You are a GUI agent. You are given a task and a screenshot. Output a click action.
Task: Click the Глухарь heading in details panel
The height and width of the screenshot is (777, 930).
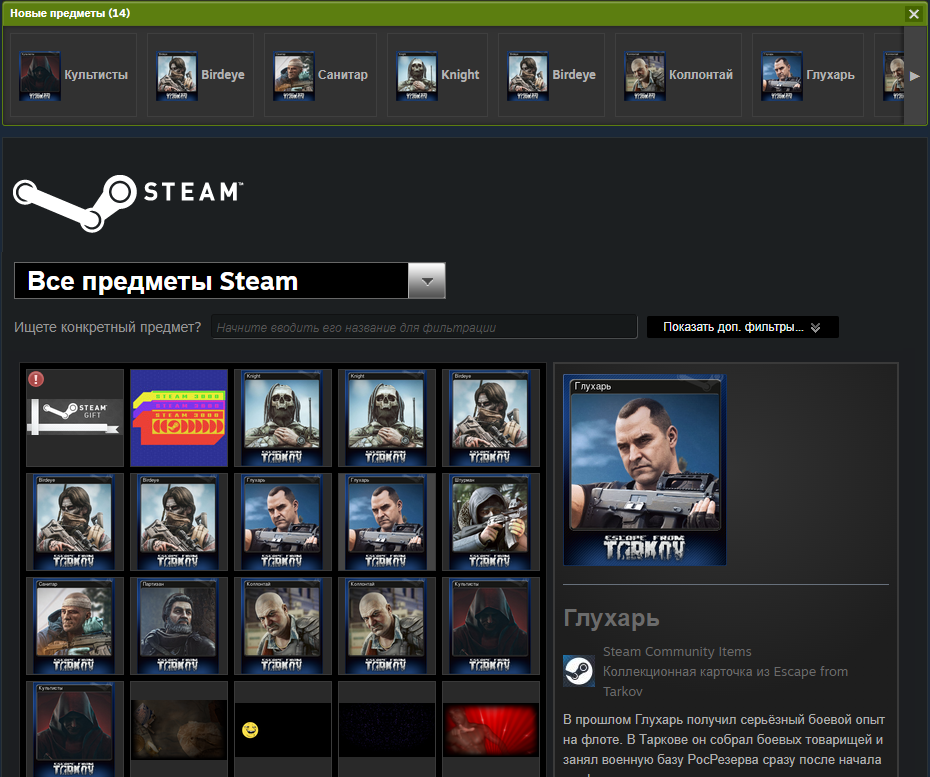point(611,618)
